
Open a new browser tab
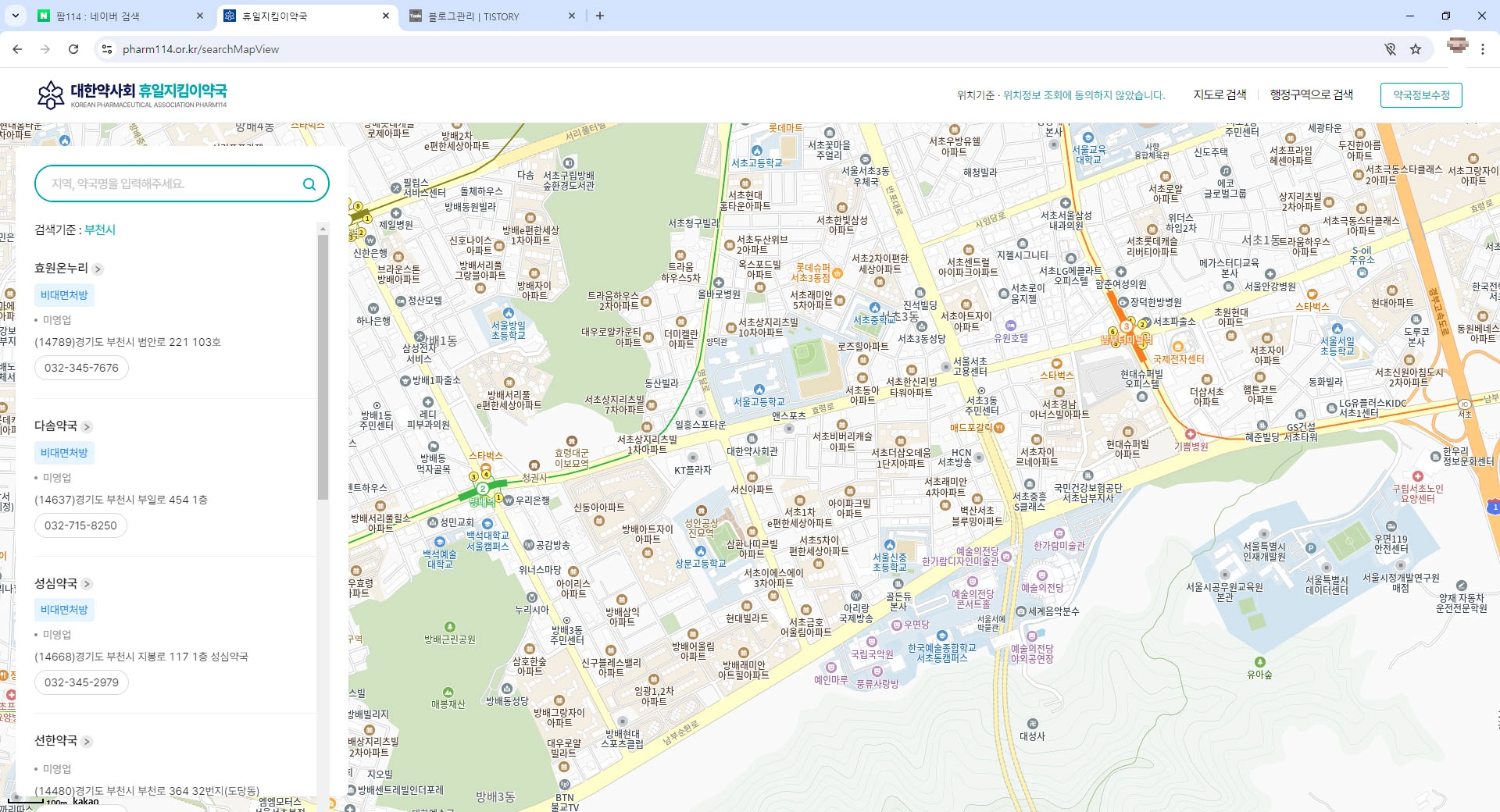click(x=600, y=16)
